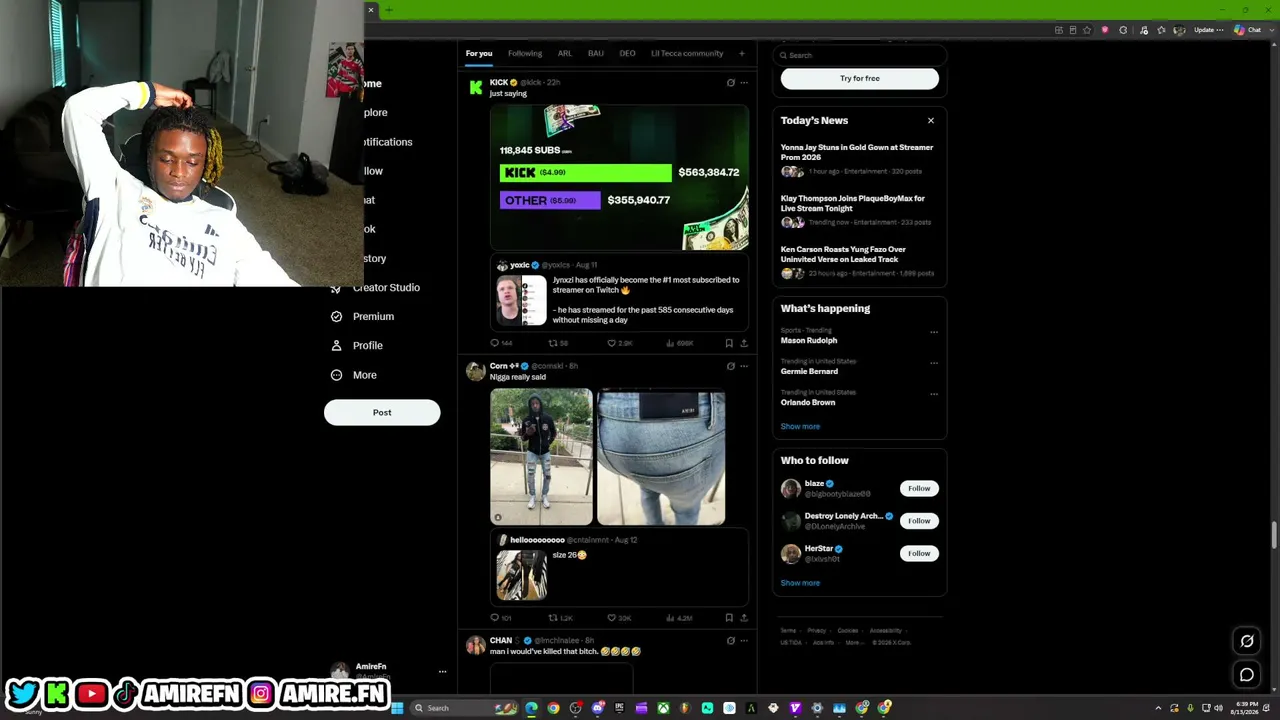
Task: Follow Destroy Lonely Archive account
Action: click(919, 520)
